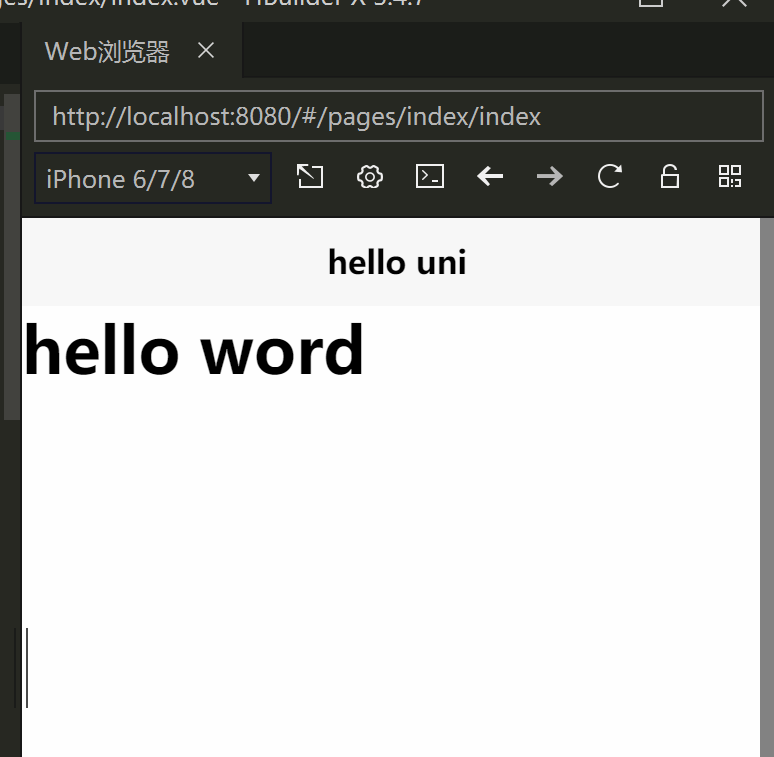The width and height of the screenshot is (774, 757).
Task: Toggle the lock icon in toolbar
Action: click(x=670, y=176)
